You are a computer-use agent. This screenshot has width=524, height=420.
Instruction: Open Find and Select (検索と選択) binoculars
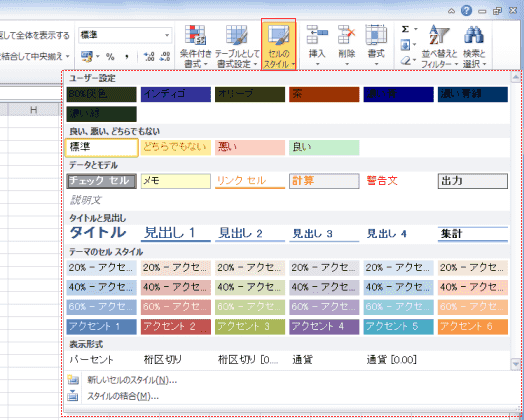click(x=474, y=45)
